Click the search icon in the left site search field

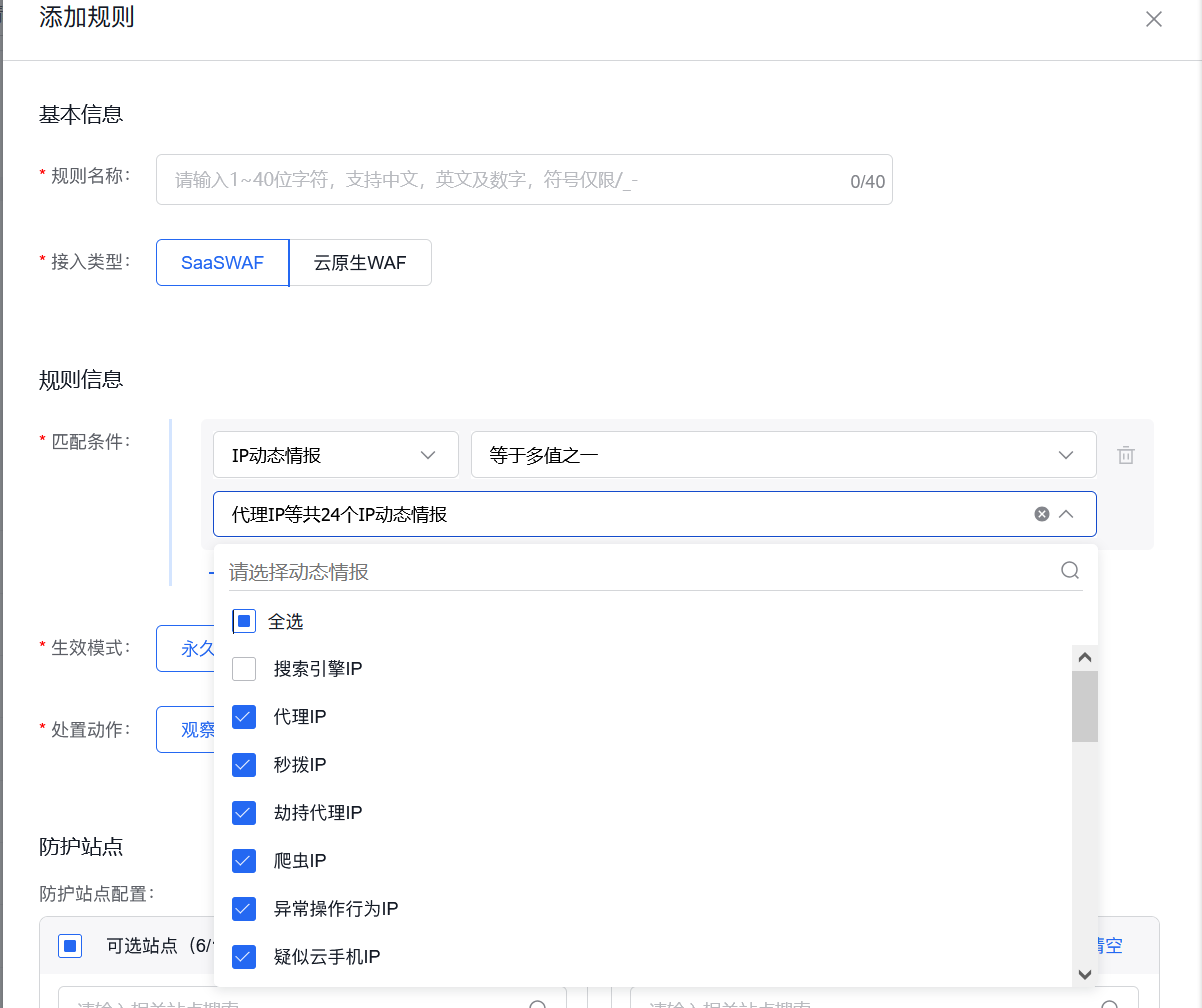coord(539,1003)
